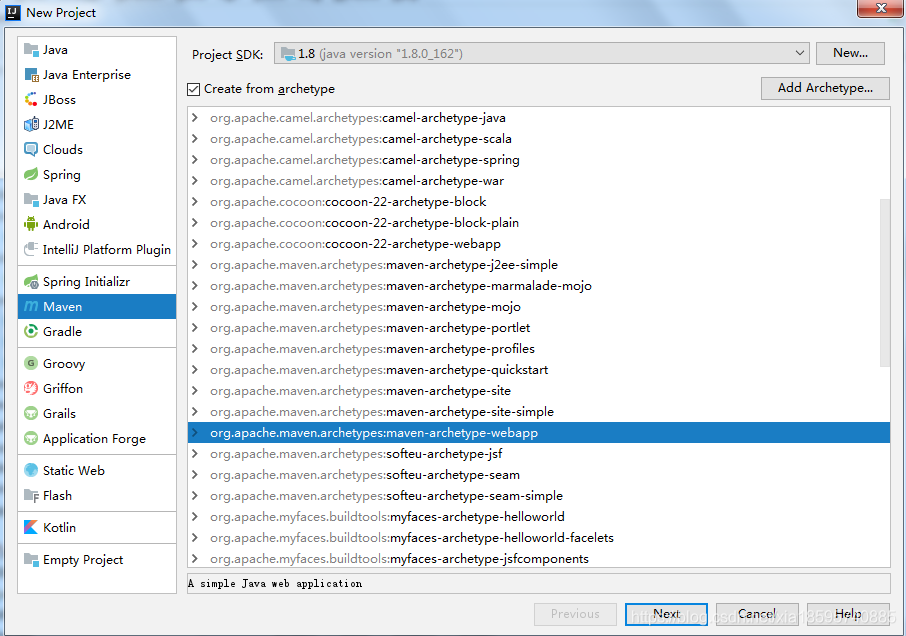Click the New... SDK button
This screenshot has width=906, height=636.
(x=850, y=53)
